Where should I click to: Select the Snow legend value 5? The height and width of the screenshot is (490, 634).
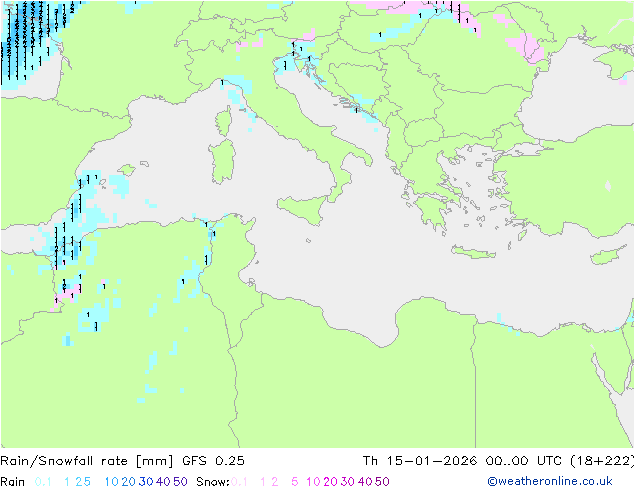(x=294, y=482)
